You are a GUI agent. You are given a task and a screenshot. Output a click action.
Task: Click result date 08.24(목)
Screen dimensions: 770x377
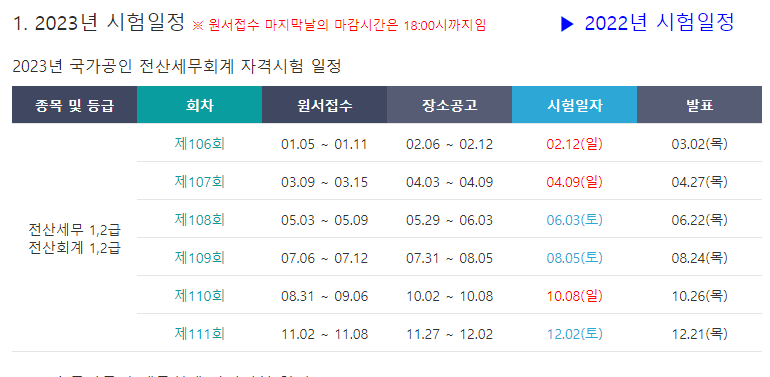click(x=699, y=258)
